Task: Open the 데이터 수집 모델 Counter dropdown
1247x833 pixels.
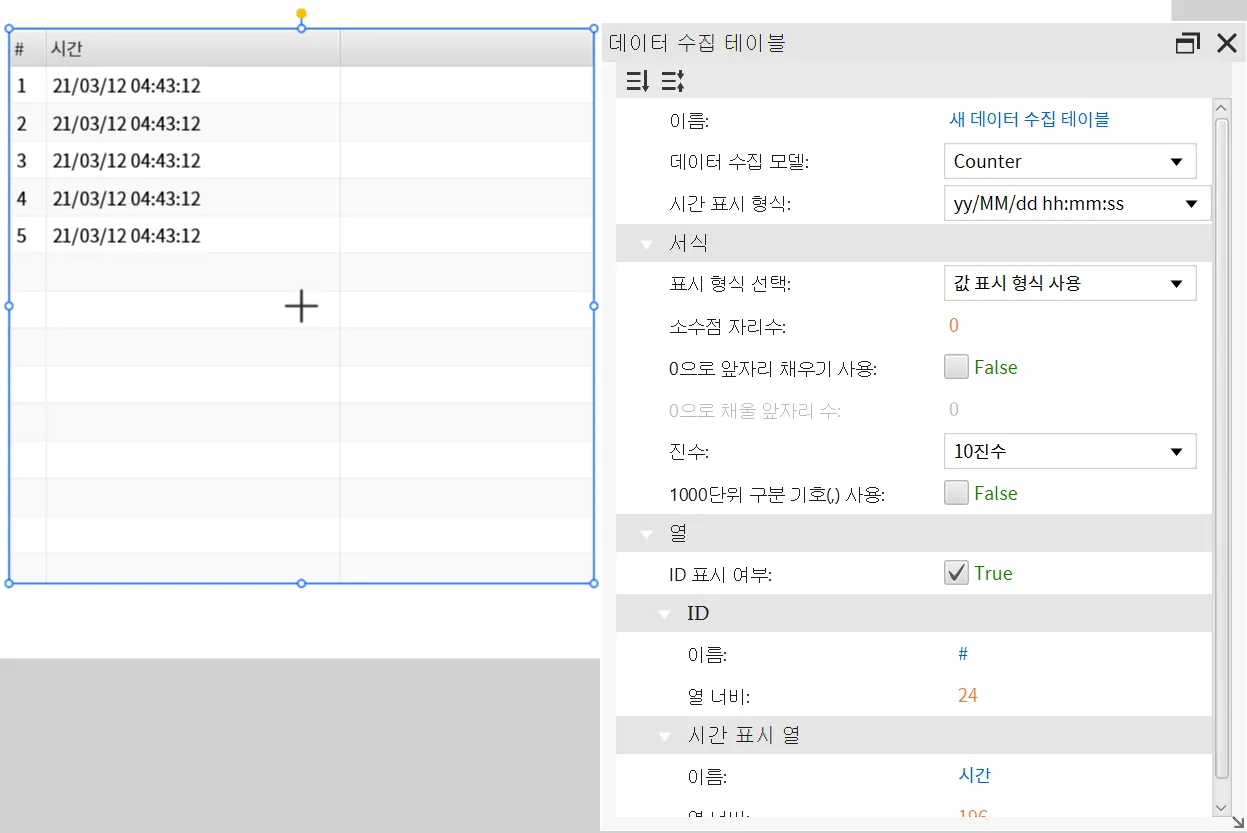Action: point(1070,162)
